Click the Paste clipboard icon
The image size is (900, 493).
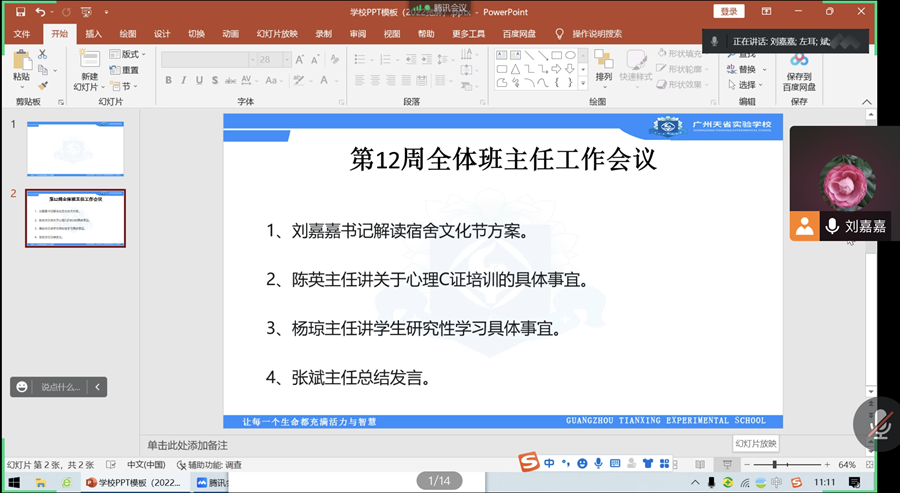coord(21,60)
